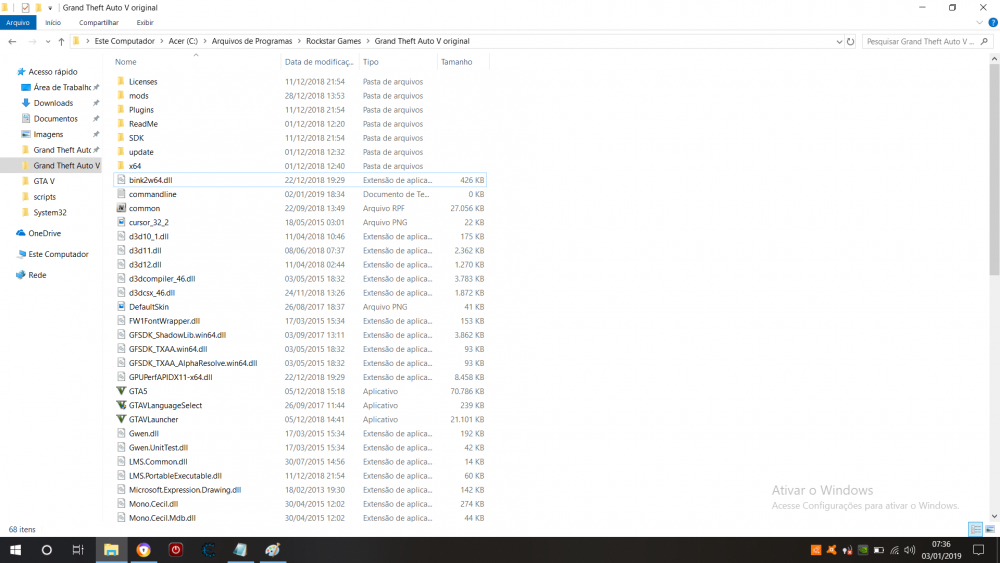Go back in navigation history
The width and height of the screenshot is (1000, 563).
pos(12,41)
